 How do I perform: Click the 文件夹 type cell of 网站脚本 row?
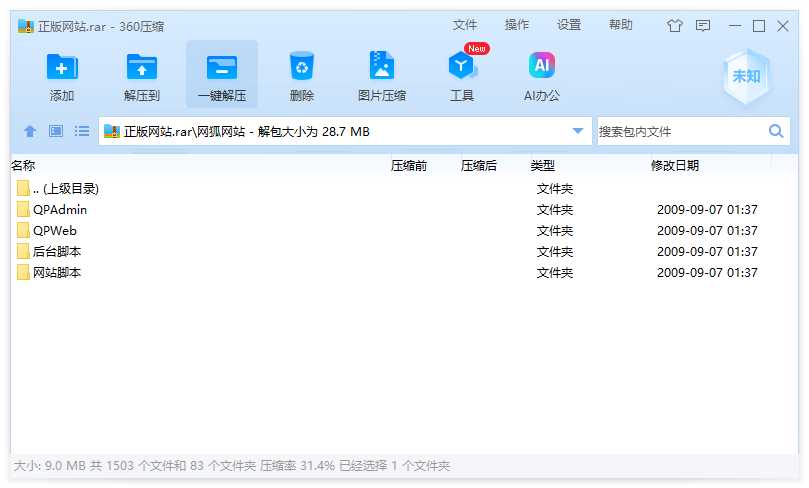(x=555, y=273)
